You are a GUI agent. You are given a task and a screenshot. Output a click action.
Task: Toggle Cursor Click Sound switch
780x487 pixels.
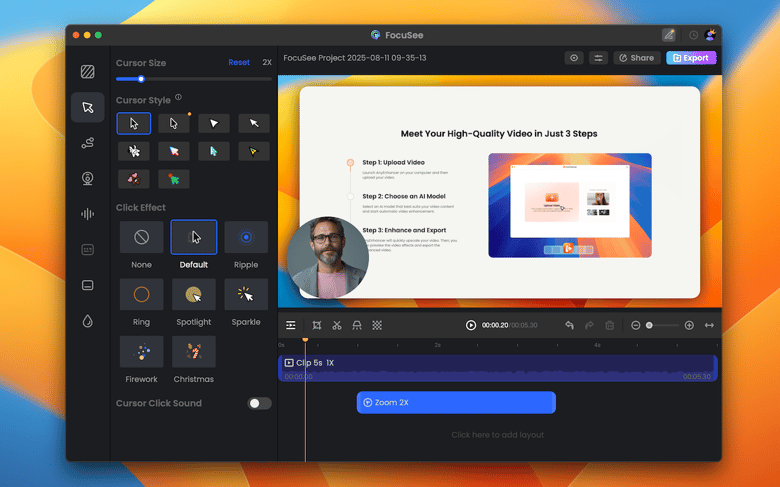point(259,403)
